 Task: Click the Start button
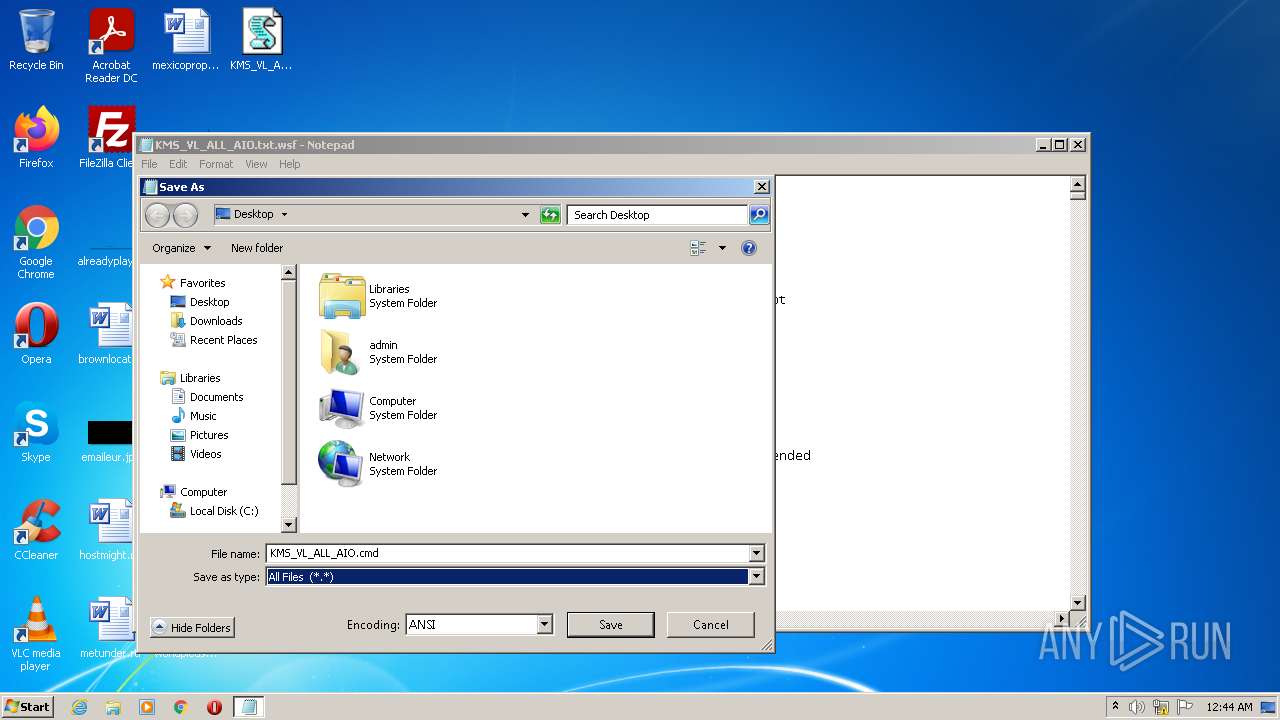click(x=28, y=707)
